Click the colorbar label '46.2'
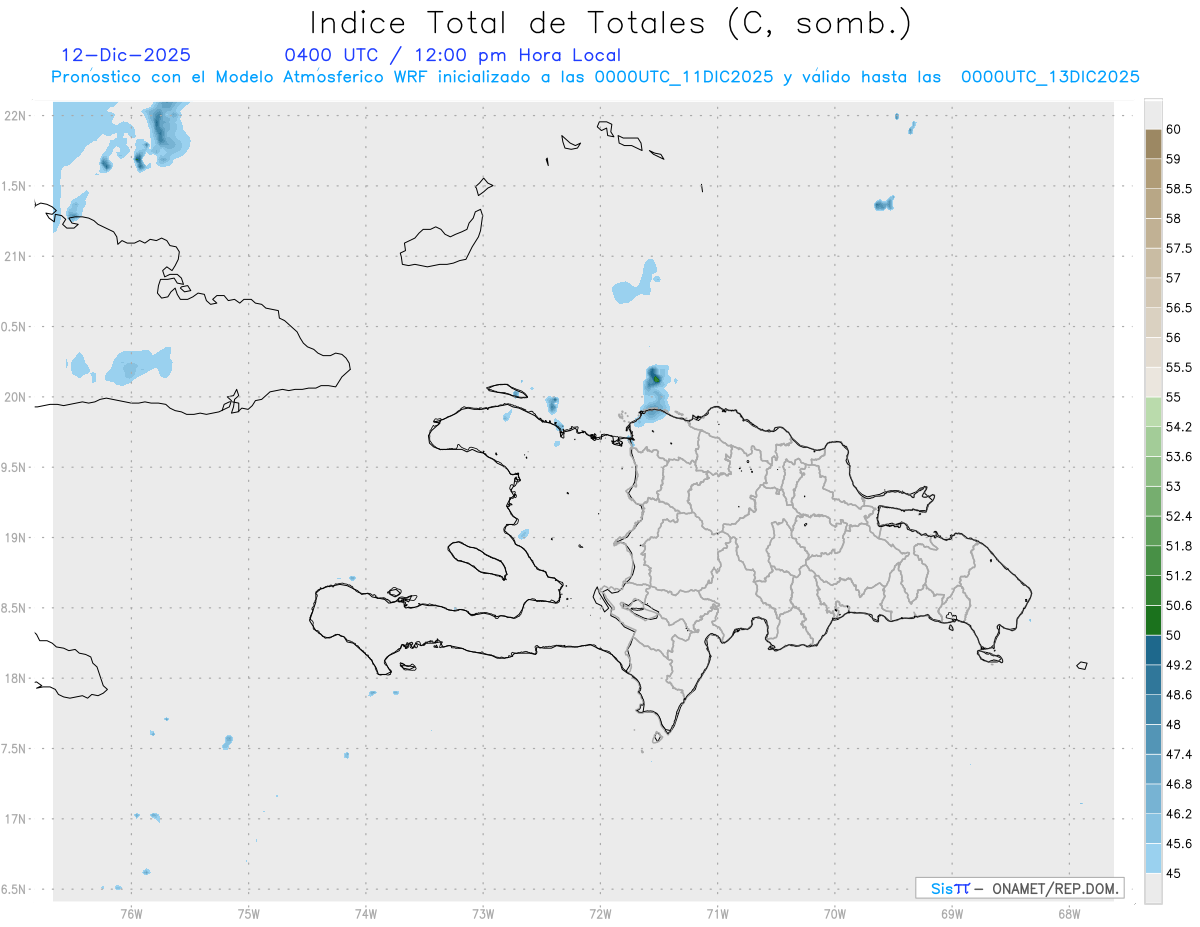 1179,814
